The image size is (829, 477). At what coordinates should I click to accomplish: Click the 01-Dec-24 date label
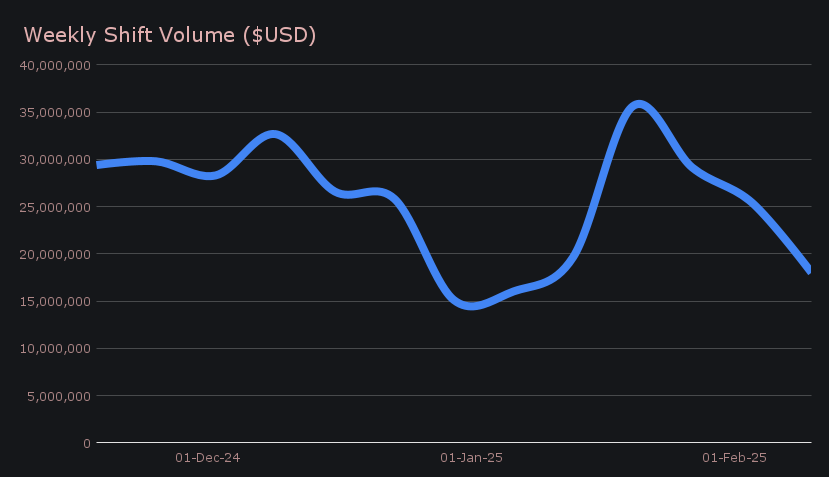click(x=207, y=458)
